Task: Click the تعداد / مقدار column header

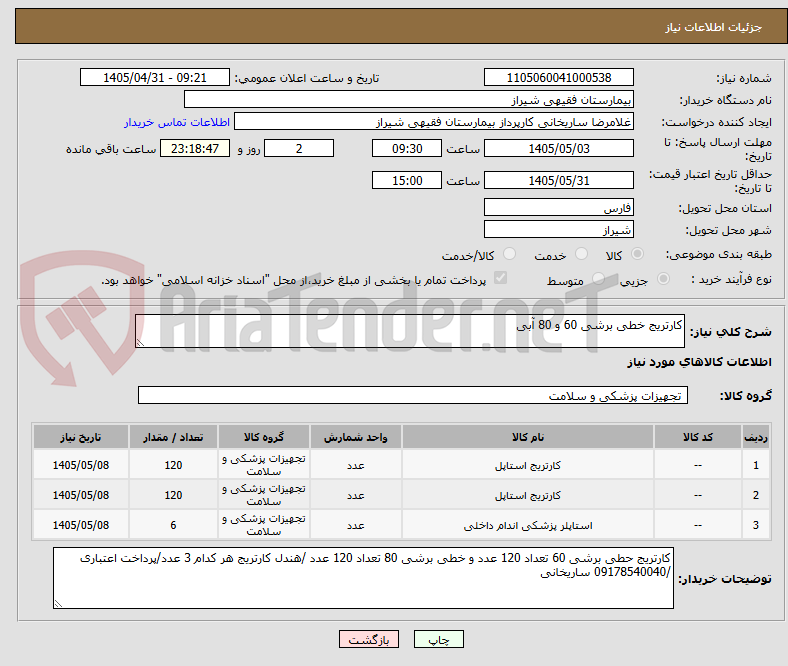Action: pos(173,437)
